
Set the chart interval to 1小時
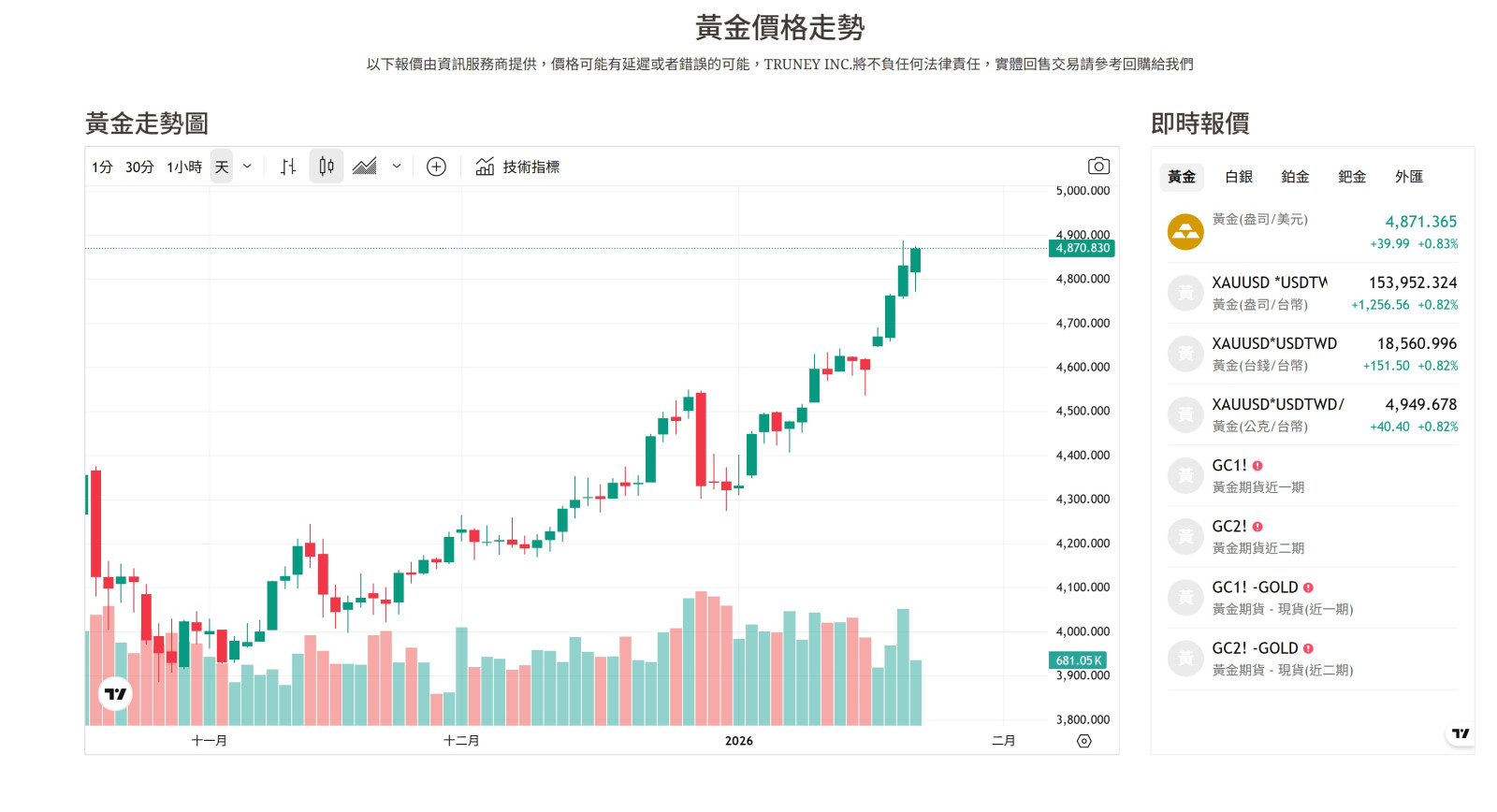pyautogui.click(x=184, y=167)
